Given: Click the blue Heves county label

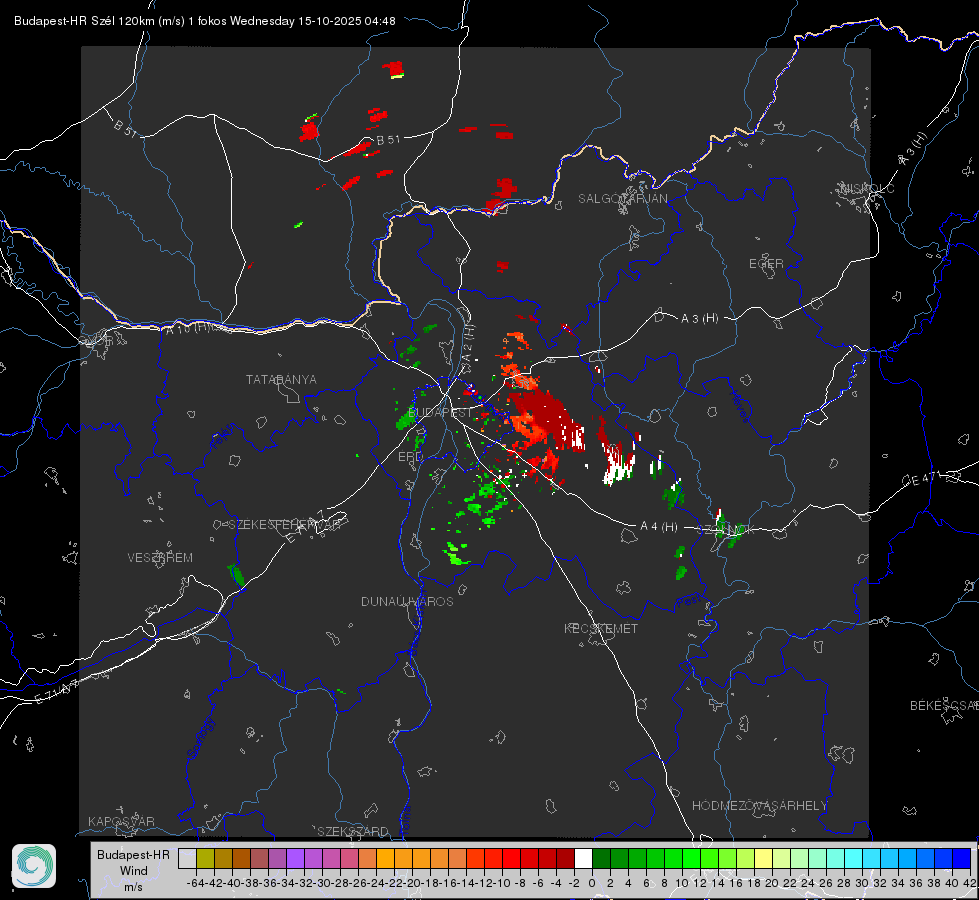Looking at the screenshot, I should pyautogui.click(x=739, y=407).
